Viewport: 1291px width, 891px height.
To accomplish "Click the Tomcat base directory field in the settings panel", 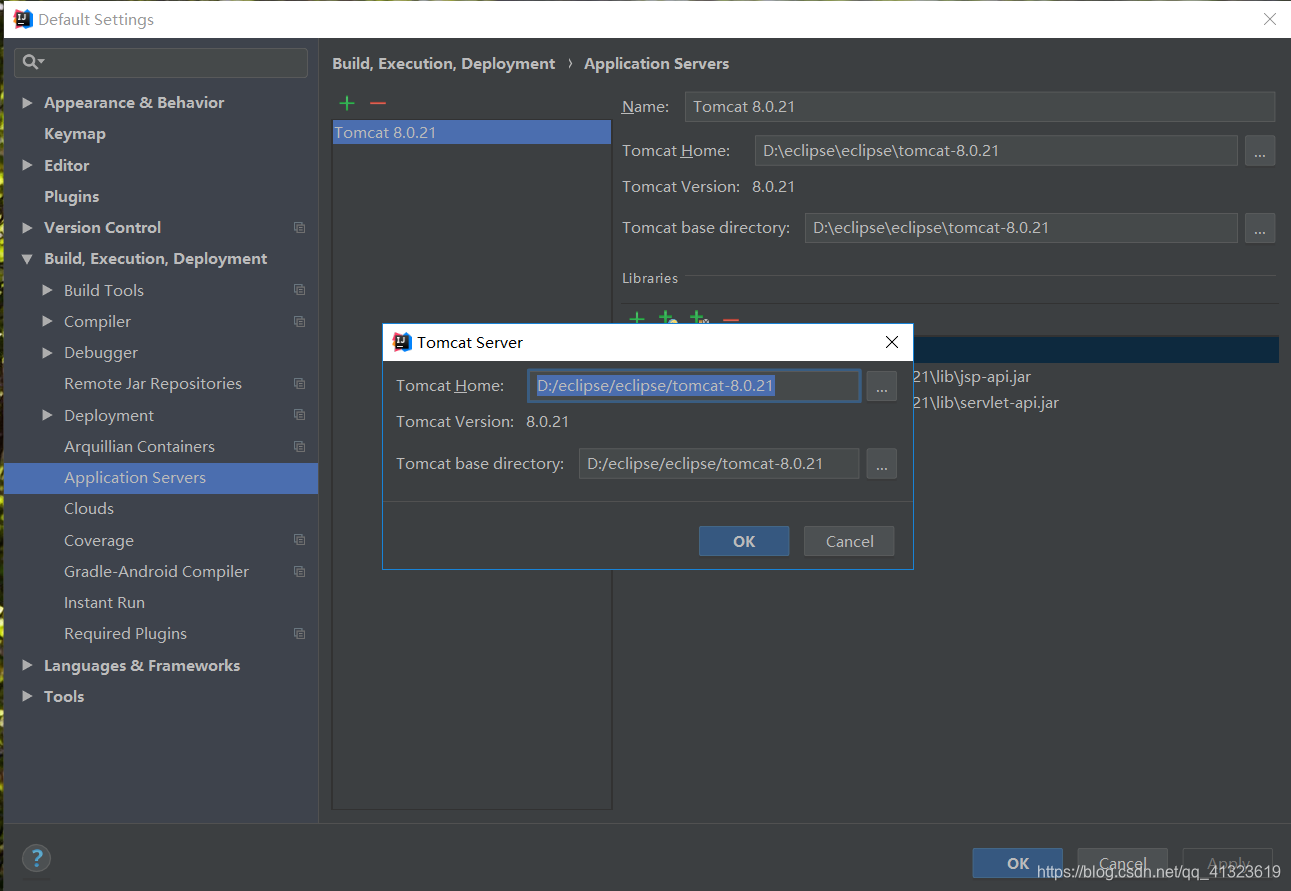I will (1021, 228).
